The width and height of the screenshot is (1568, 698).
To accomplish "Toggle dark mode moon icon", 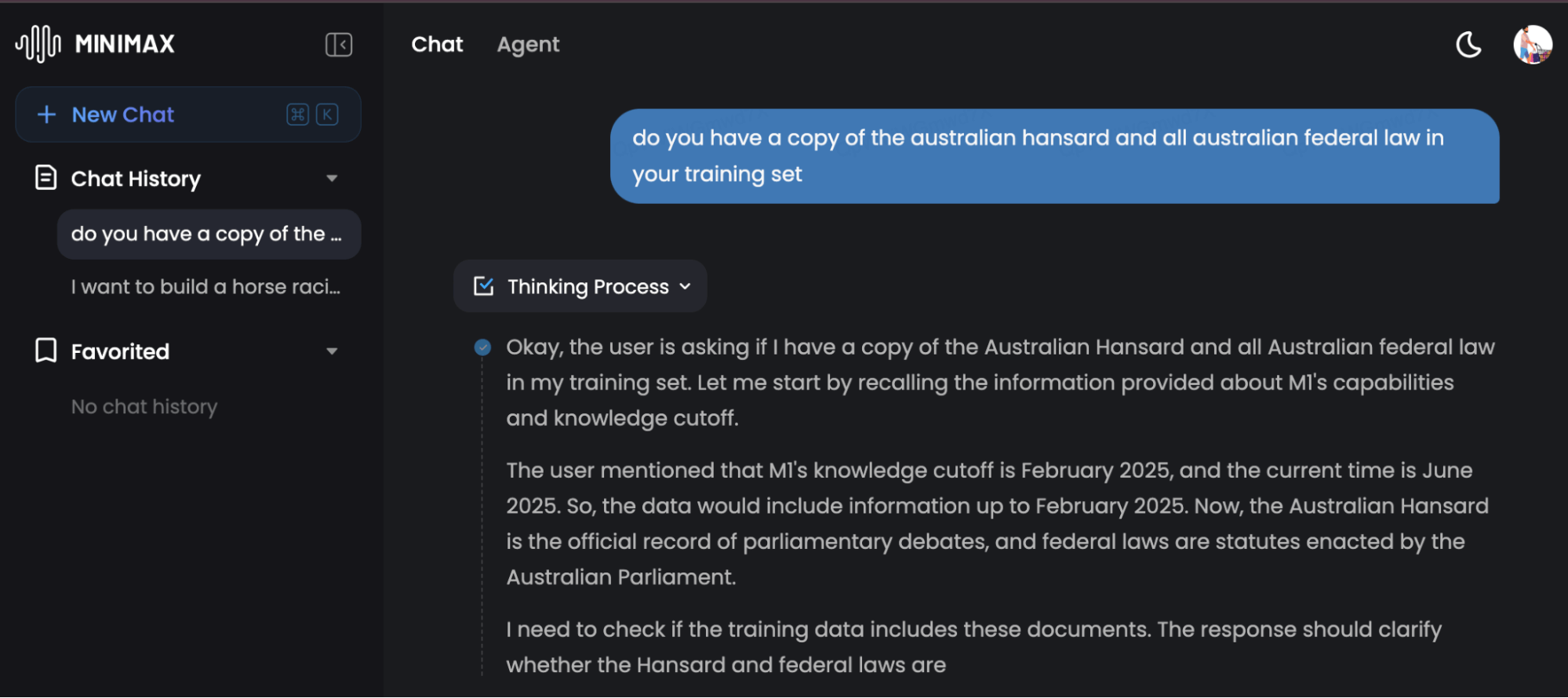I will pyautogui.click(x=1468, y=45).
